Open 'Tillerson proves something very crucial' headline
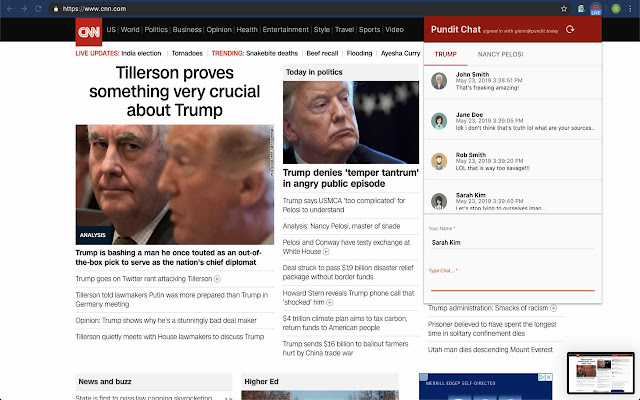 pos(175,91)
